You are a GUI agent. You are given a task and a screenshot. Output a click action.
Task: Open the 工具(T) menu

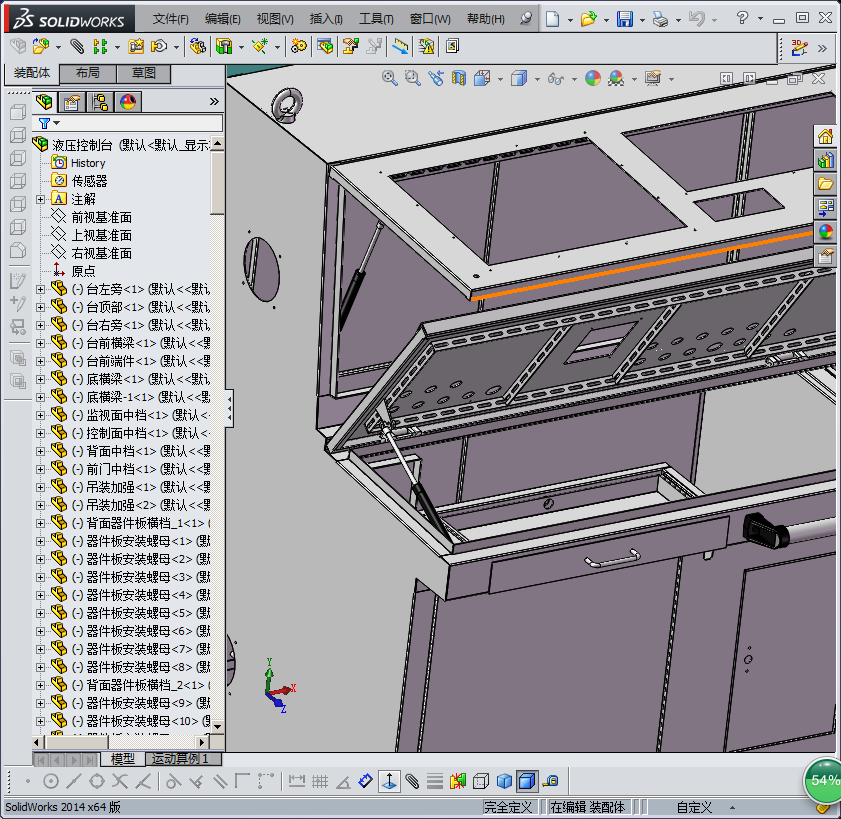pos(376,19)
